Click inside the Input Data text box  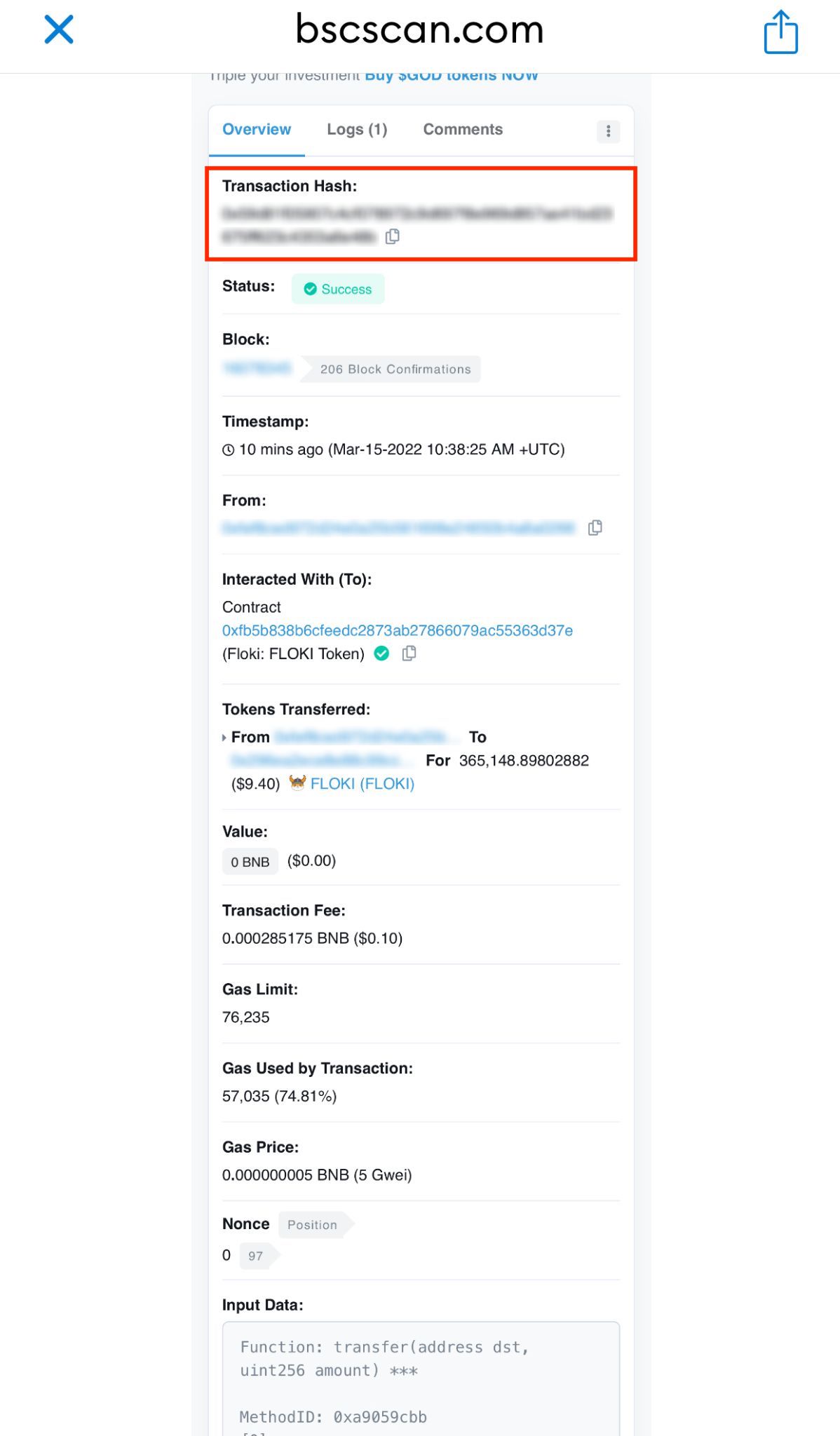pos(421,1379)
